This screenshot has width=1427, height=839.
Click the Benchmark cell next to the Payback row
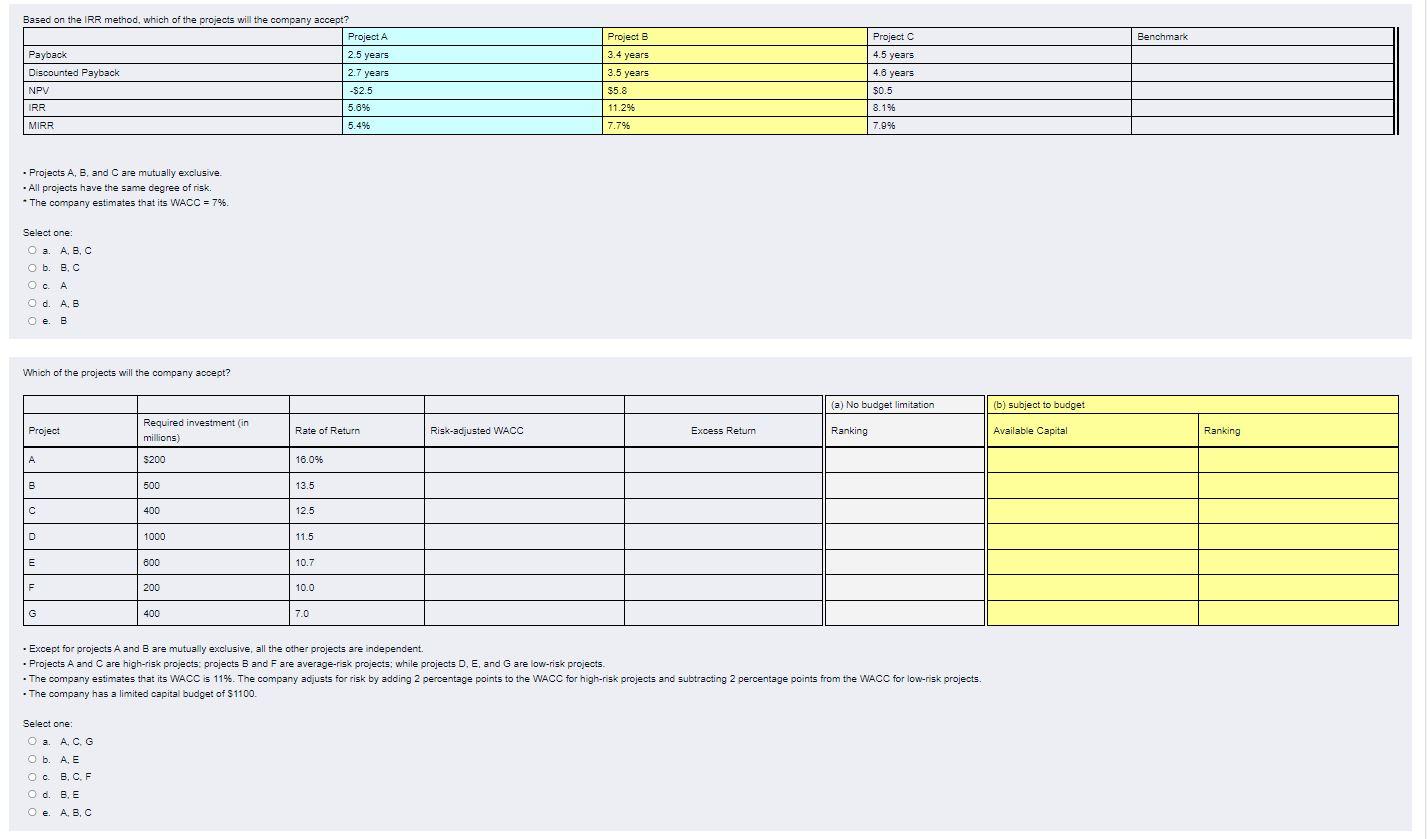[x=1260, y=54]
